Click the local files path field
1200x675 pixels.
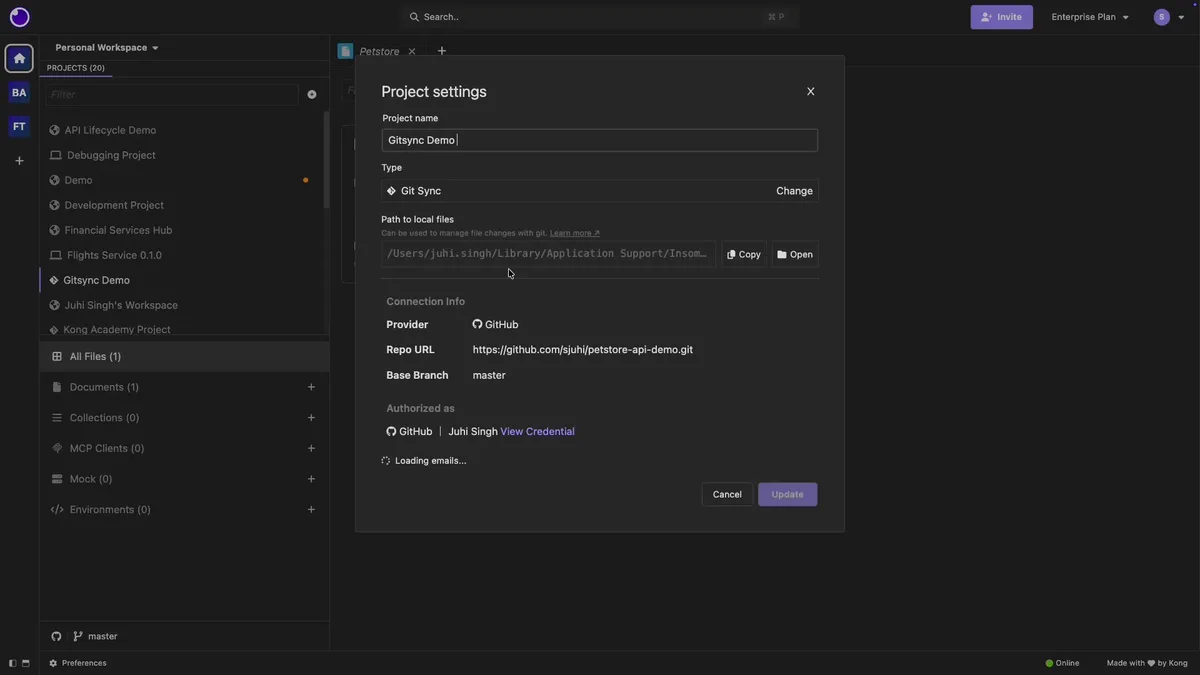click(549, 254)
